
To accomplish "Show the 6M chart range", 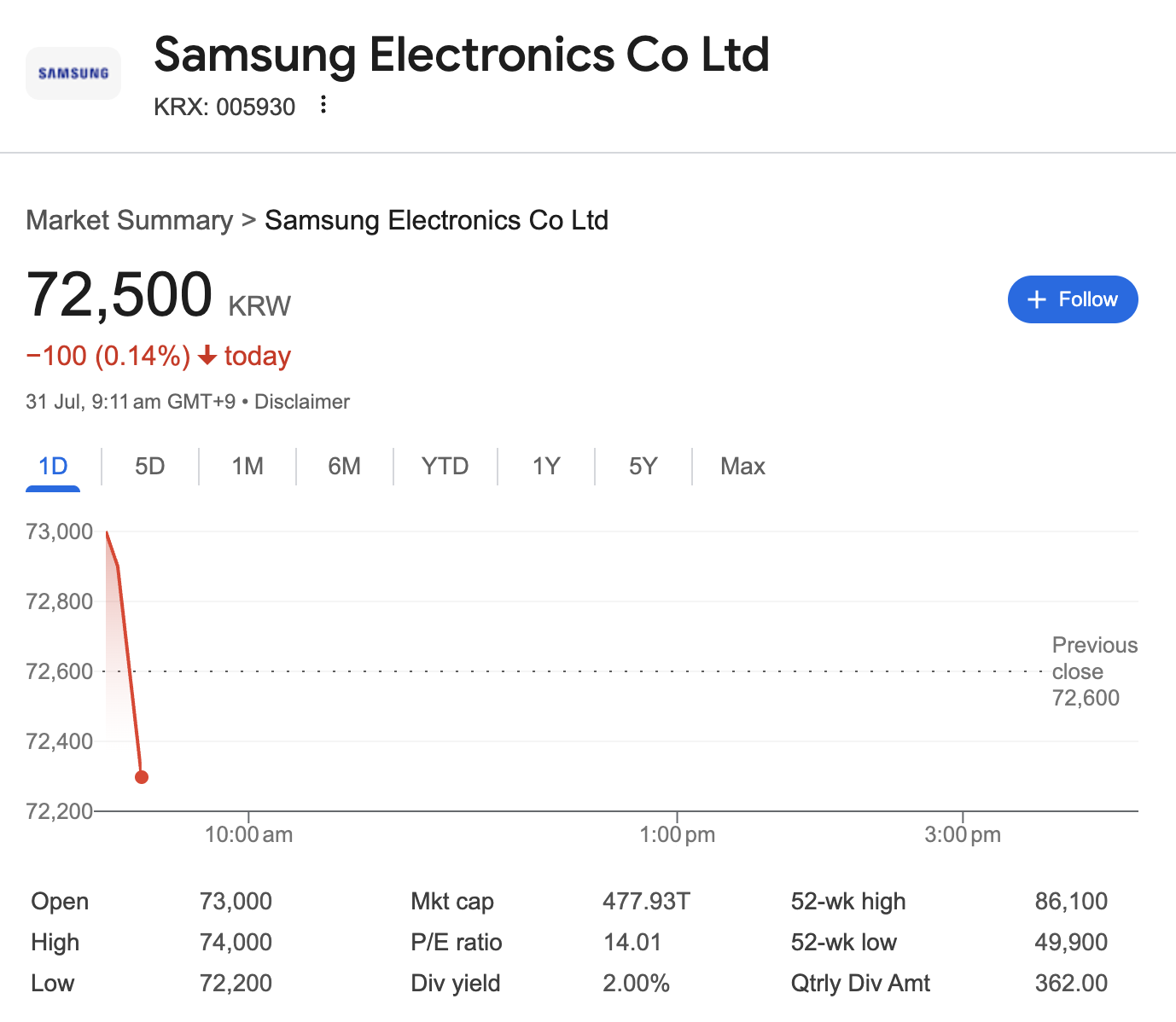I will 345,467.
